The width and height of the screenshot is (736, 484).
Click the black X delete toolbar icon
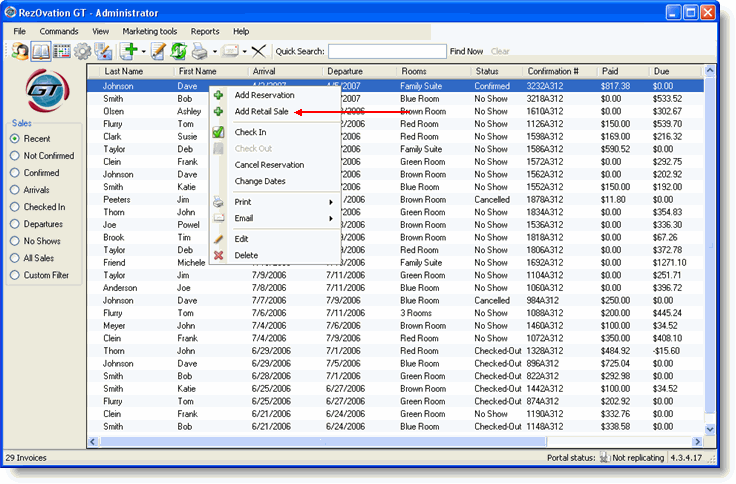tap(259, 51)
